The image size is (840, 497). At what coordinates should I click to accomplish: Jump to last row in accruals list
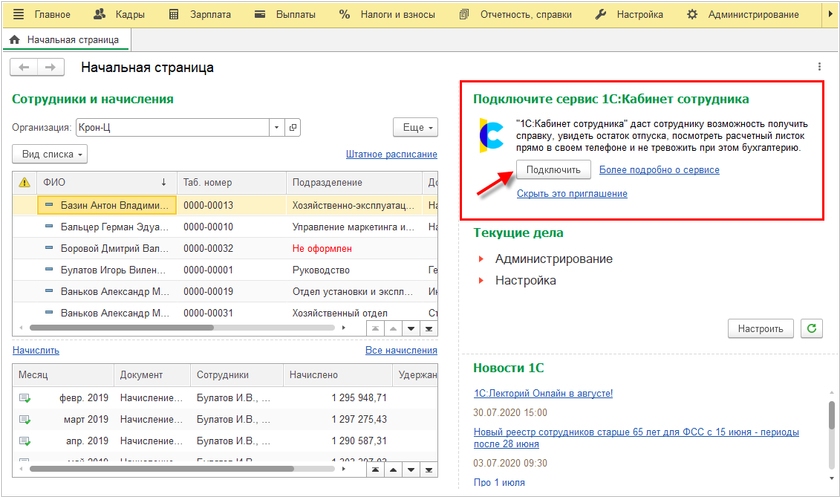click(429, 470)
